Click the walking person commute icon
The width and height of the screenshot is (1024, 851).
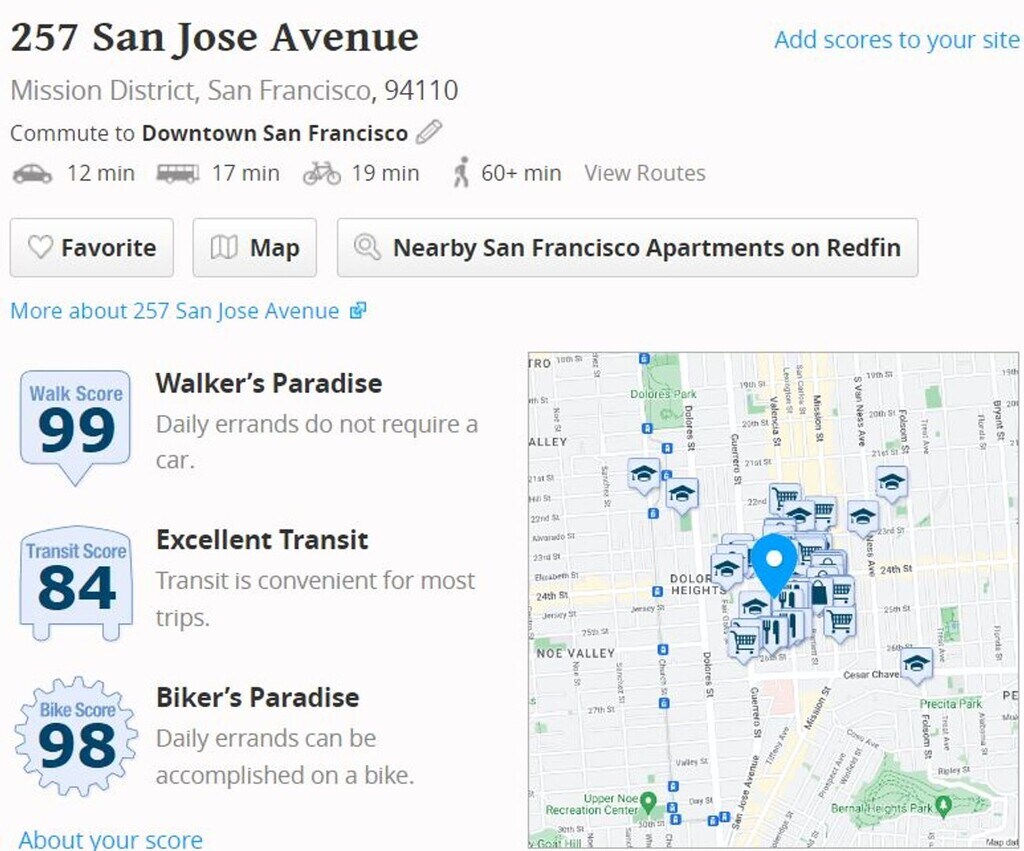(x=461, y=173)
